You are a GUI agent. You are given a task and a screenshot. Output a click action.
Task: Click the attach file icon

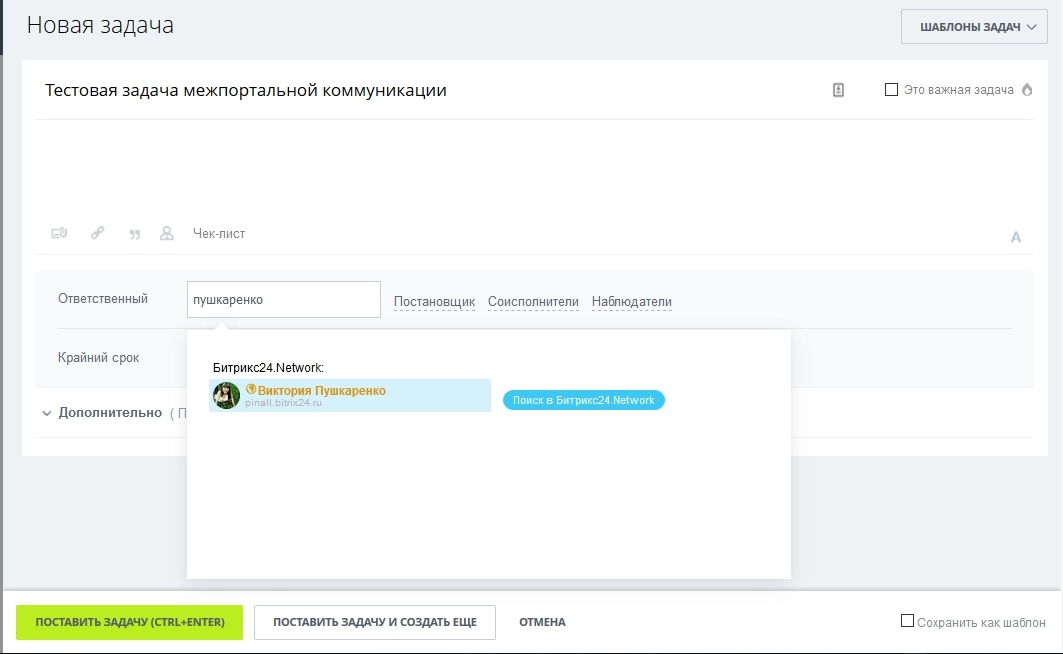[59, 233]
